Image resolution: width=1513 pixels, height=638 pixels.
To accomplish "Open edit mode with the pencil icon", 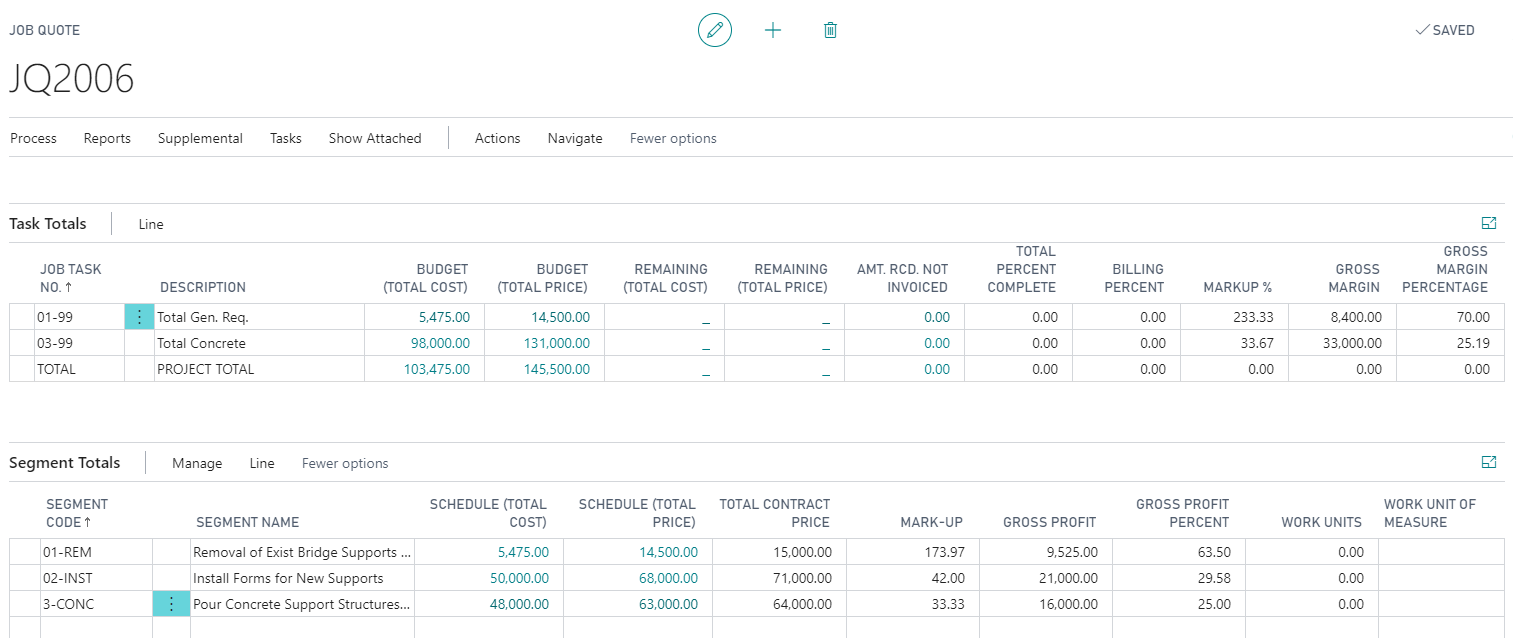I will point(714,30).
